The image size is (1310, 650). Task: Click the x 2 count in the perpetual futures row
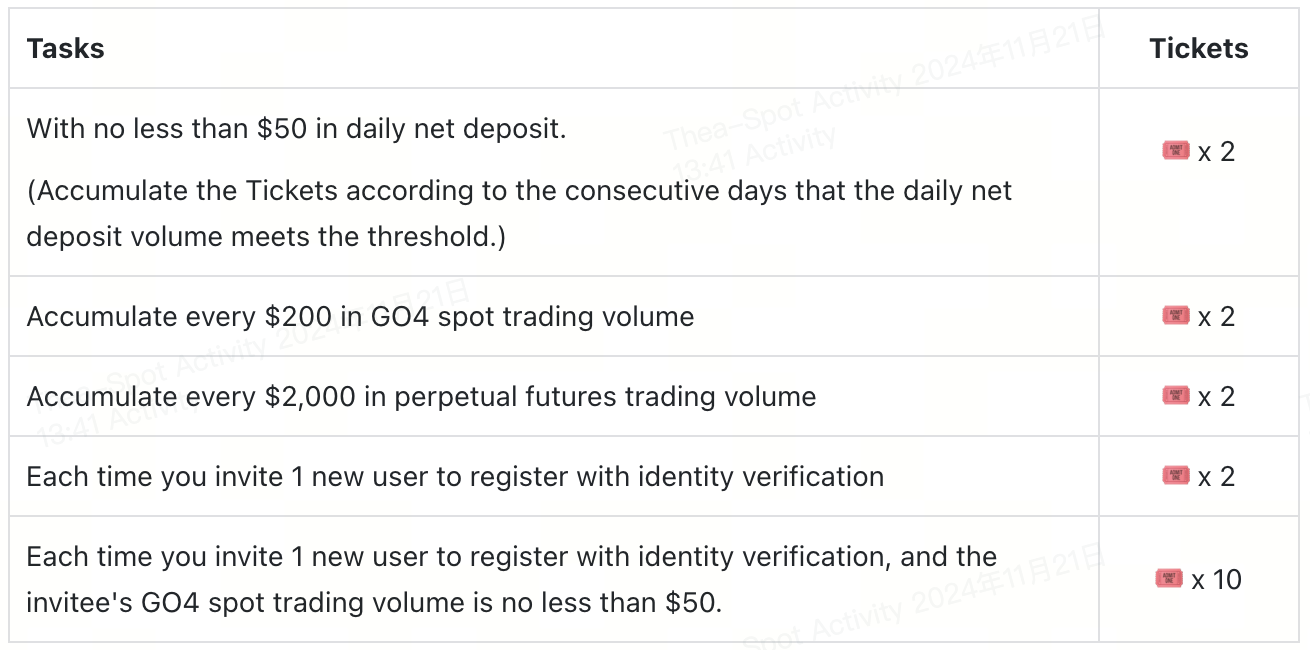tap(1216, 397)
